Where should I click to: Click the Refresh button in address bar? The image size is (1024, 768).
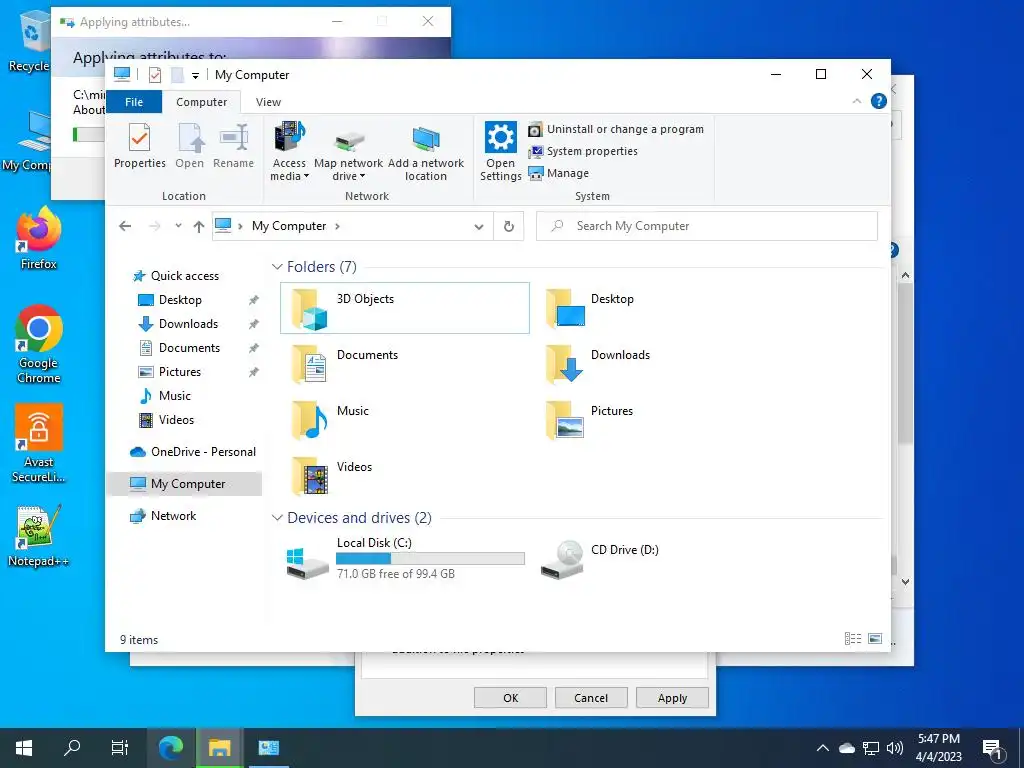coord(509,226)
